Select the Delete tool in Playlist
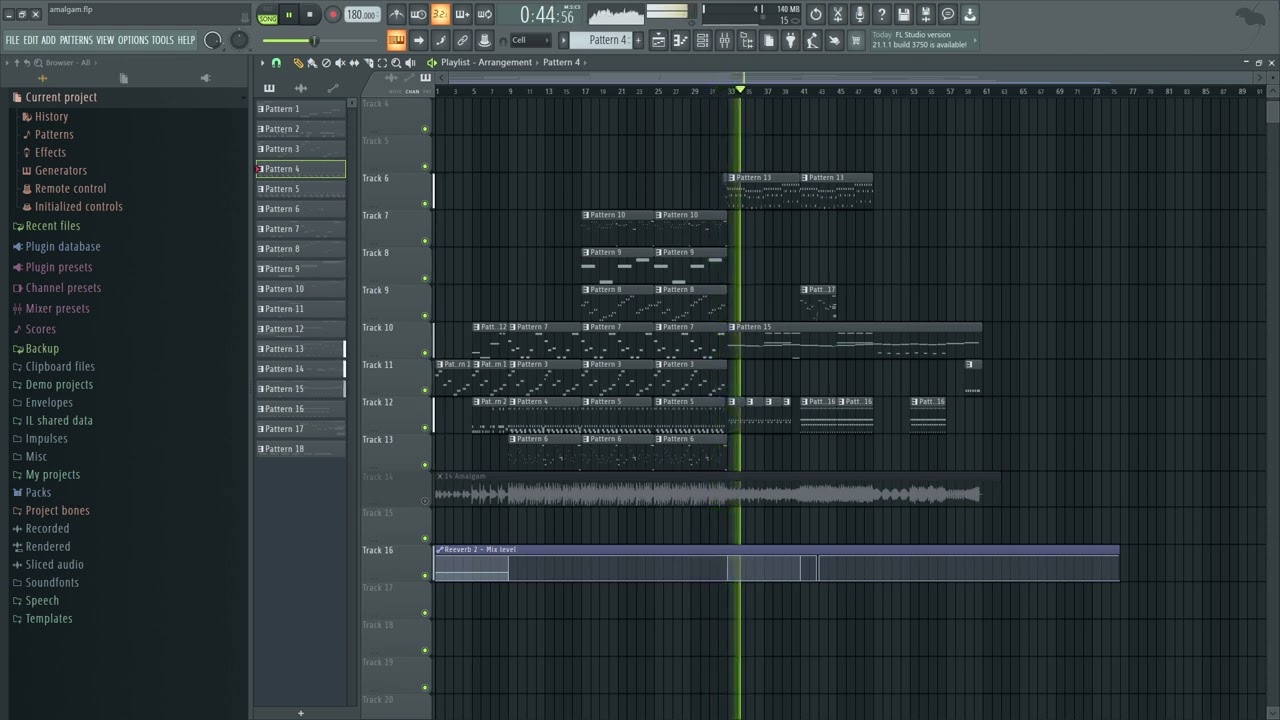The image size is (1280, 720). [x=326, y=62]
